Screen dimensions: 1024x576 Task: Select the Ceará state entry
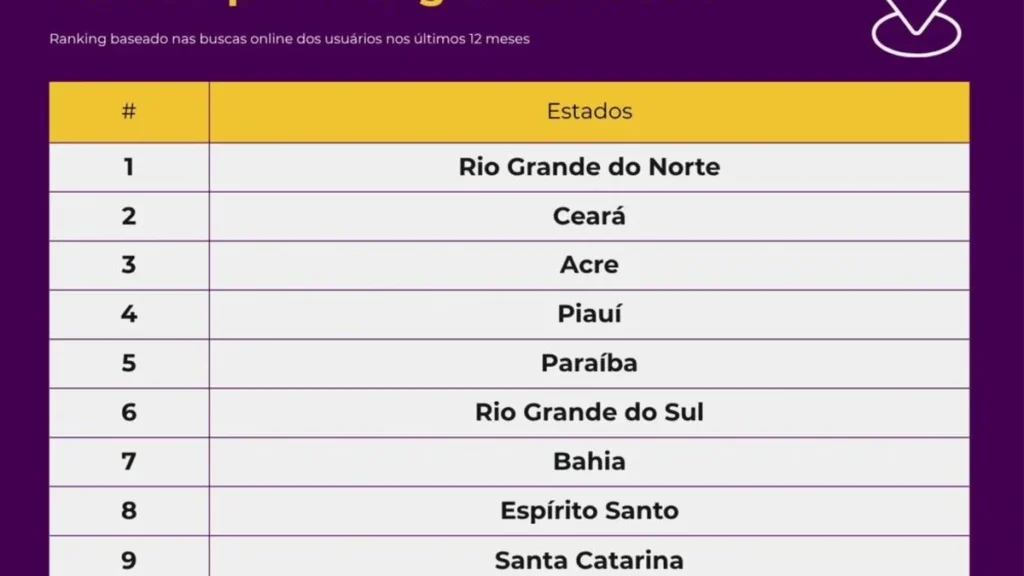point(589,216)
